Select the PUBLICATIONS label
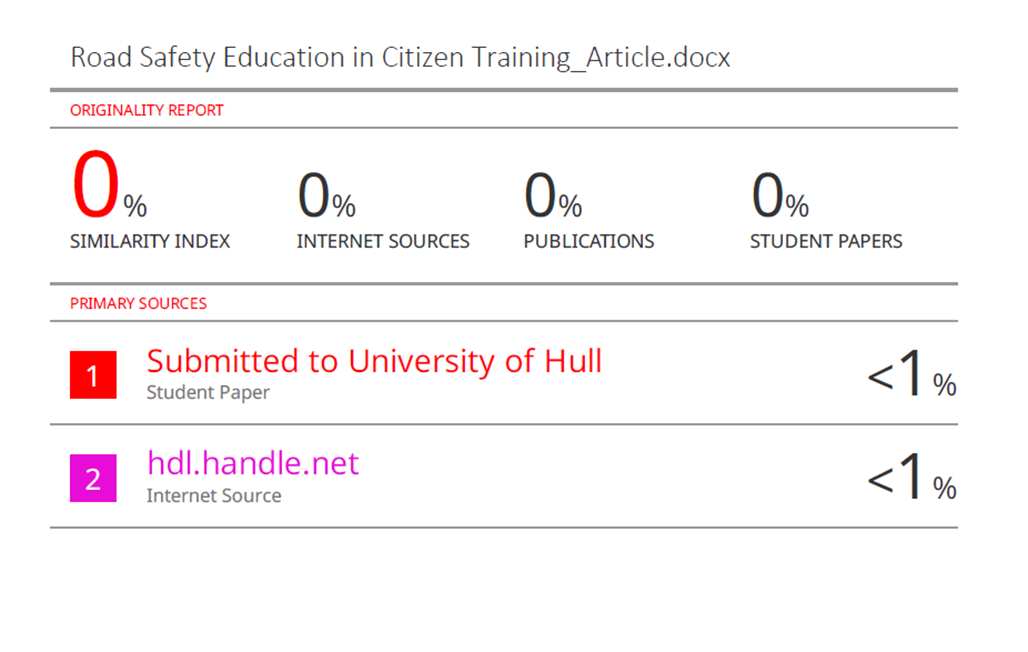Image resolution: width=1028 pixels, height=652 pixels. (x=589, y=241)
